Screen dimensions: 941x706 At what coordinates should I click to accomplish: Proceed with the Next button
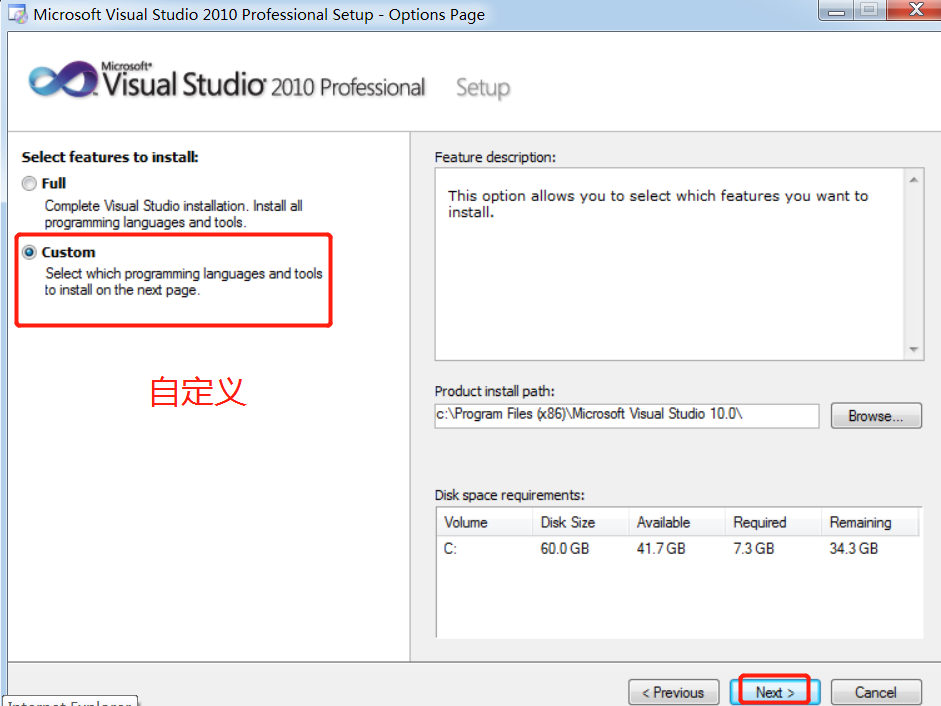click(775, 692)
